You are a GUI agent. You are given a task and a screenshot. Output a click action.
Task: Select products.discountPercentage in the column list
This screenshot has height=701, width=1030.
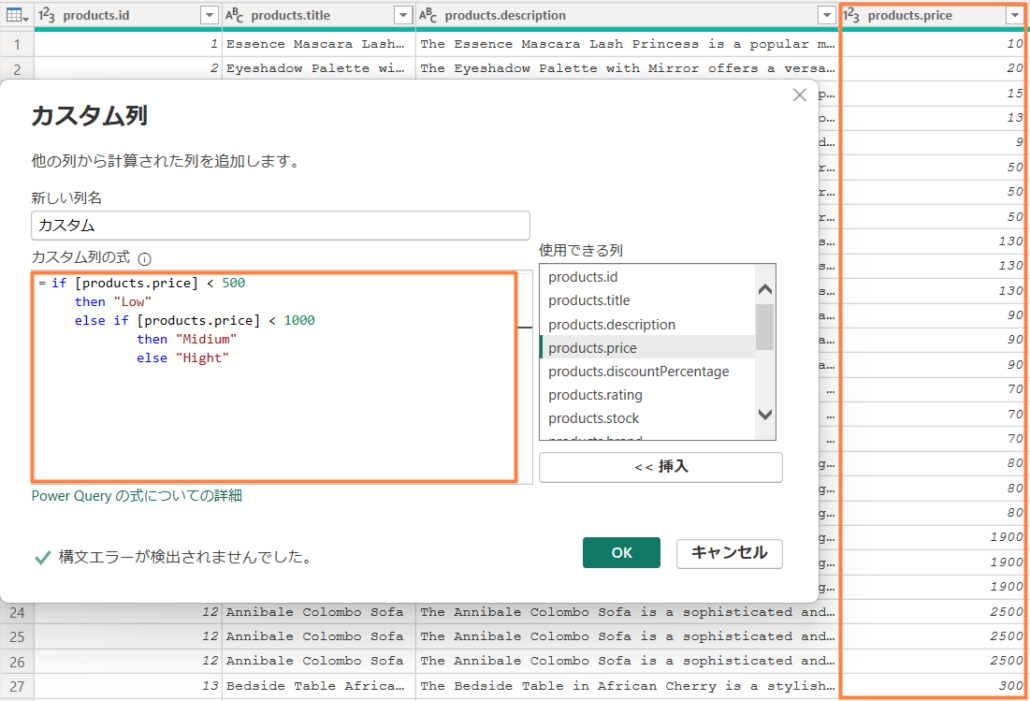click(x=639, y=371)
